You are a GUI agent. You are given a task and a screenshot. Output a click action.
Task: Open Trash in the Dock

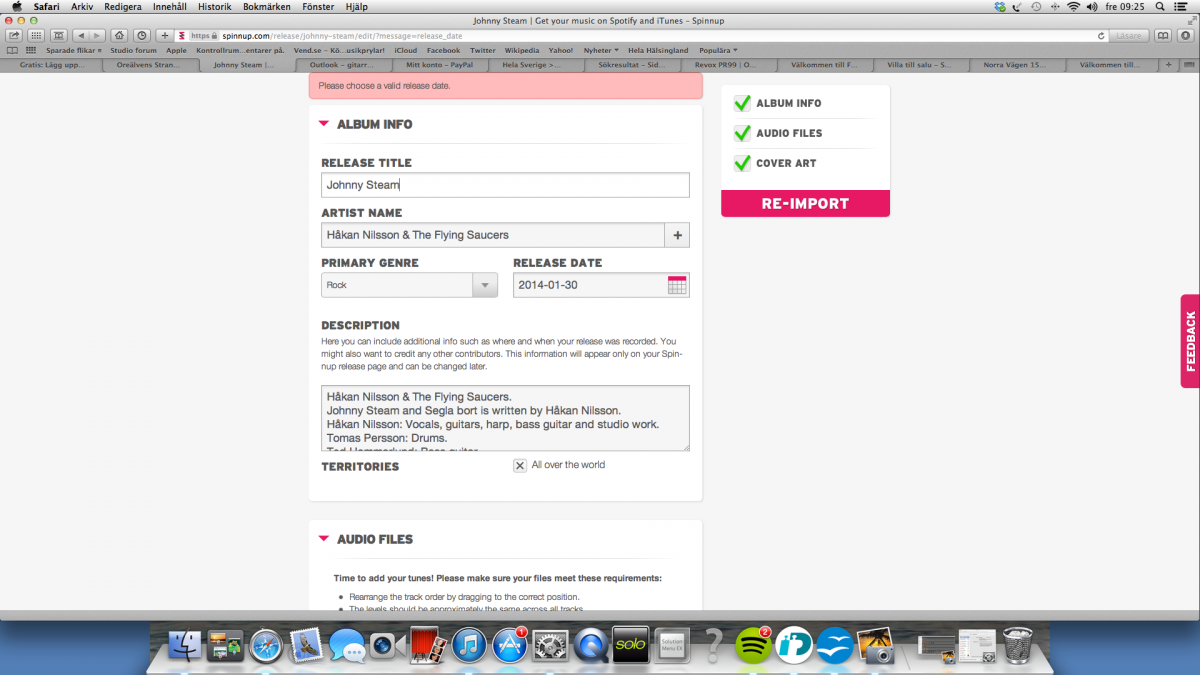click(x=1018, y=645)
